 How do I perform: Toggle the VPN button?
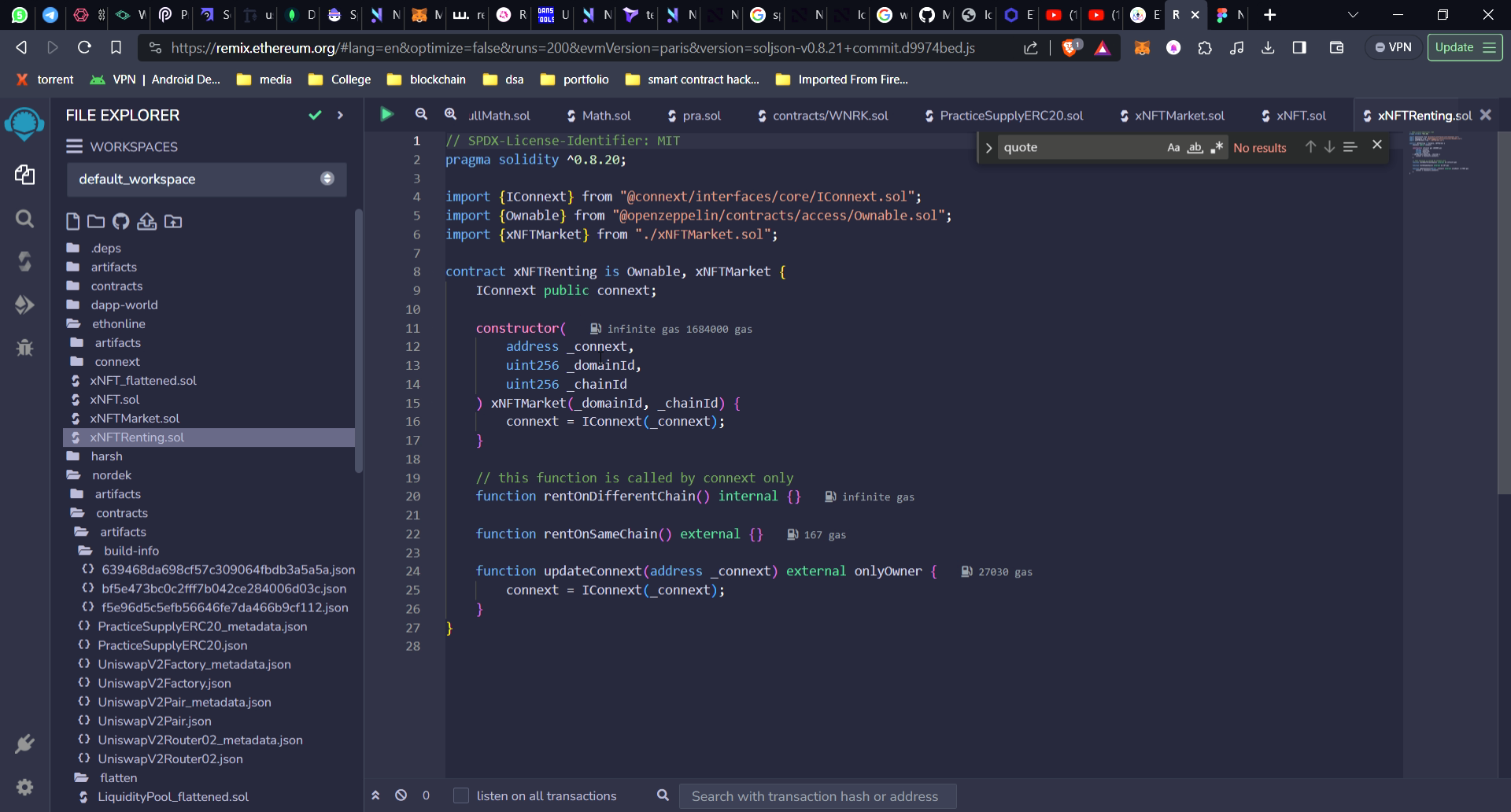[x=1393, y=47]
